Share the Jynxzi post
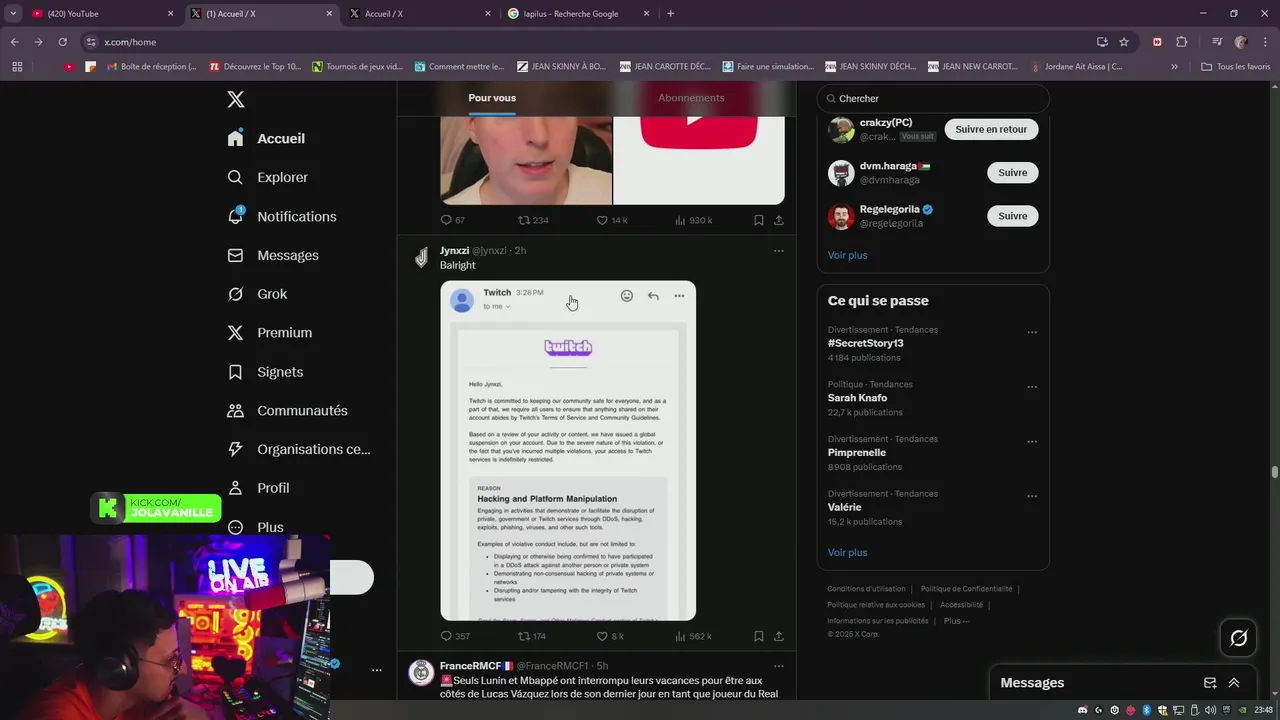1280x720 pixels. (x=779, y=636)
